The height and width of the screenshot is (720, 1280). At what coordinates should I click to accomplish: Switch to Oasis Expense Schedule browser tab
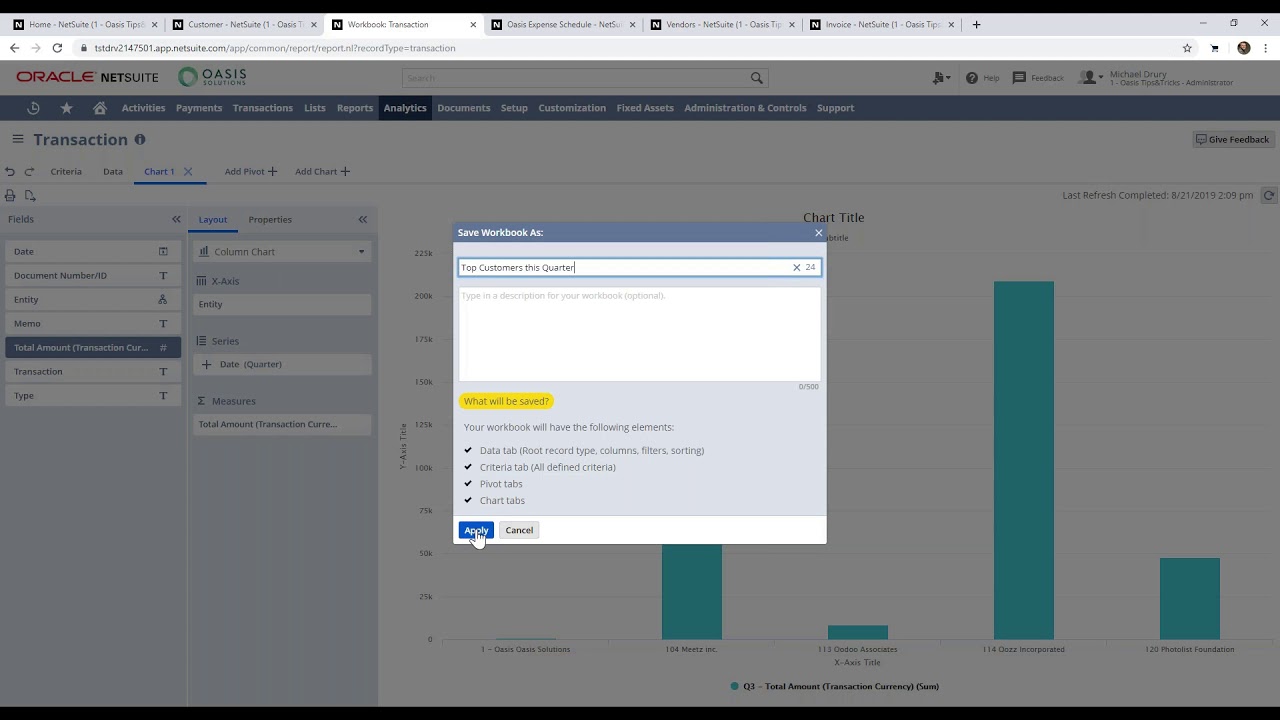tap(563, 24)
